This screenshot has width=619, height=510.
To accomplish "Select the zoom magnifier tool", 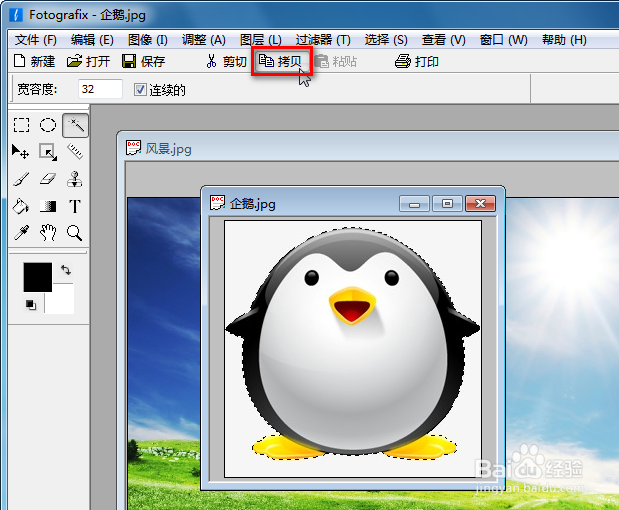I will (75, 233).
